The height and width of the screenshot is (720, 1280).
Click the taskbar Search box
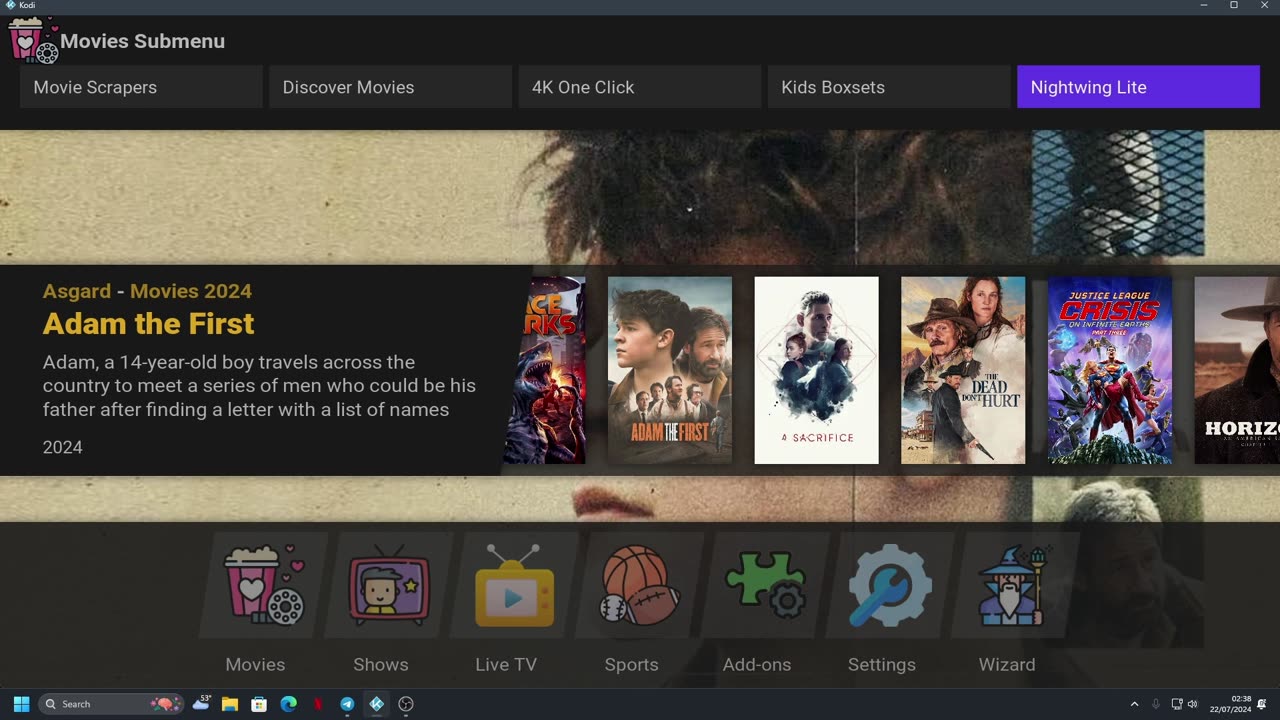point(111,704)
